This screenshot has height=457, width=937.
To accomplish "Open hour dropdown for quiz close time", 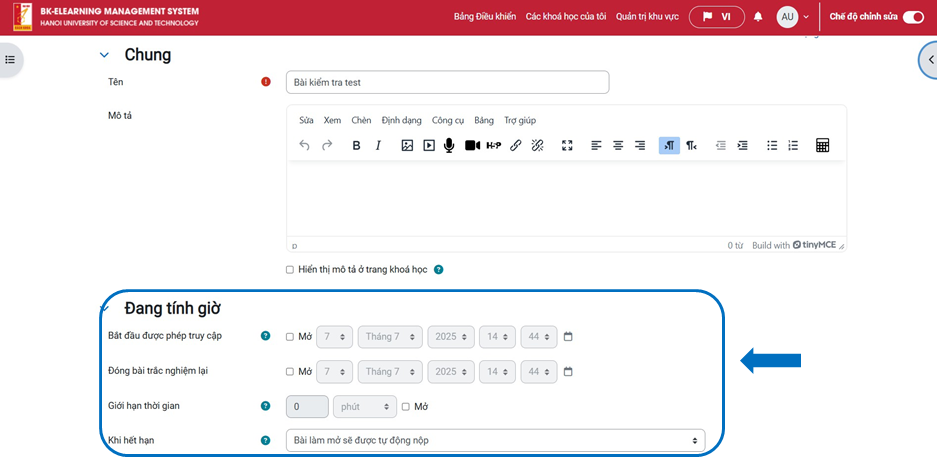I will pos(497,372).
